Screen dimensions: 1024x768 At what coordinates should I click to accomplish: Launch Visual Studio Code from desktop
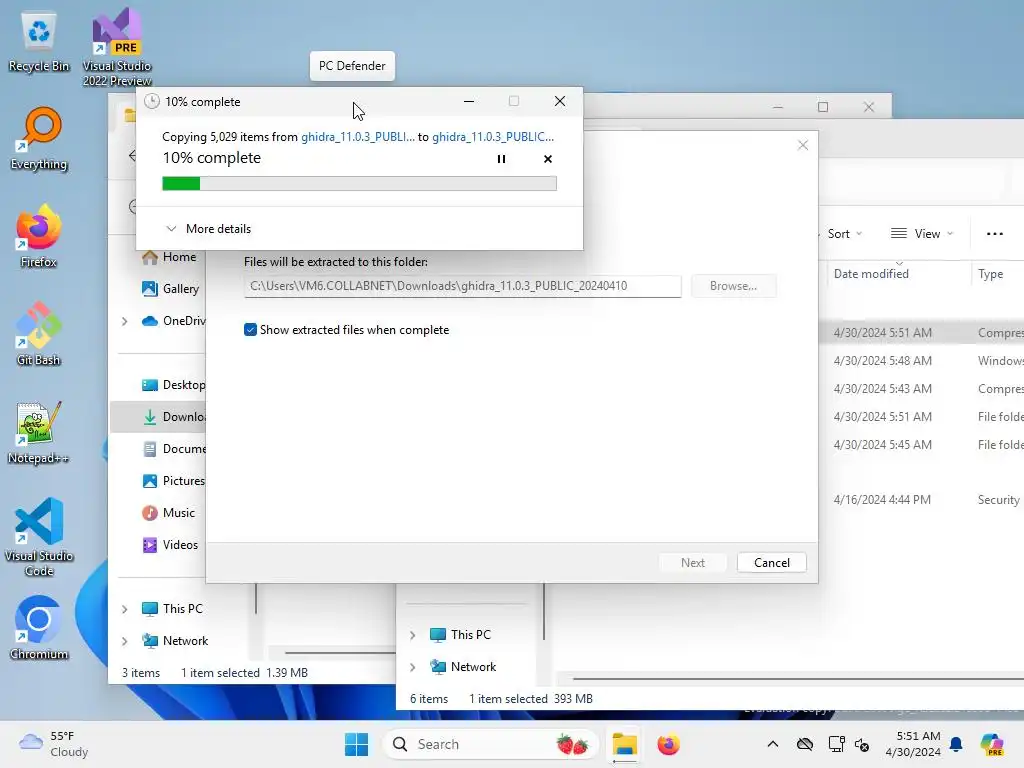click(39, 537)
